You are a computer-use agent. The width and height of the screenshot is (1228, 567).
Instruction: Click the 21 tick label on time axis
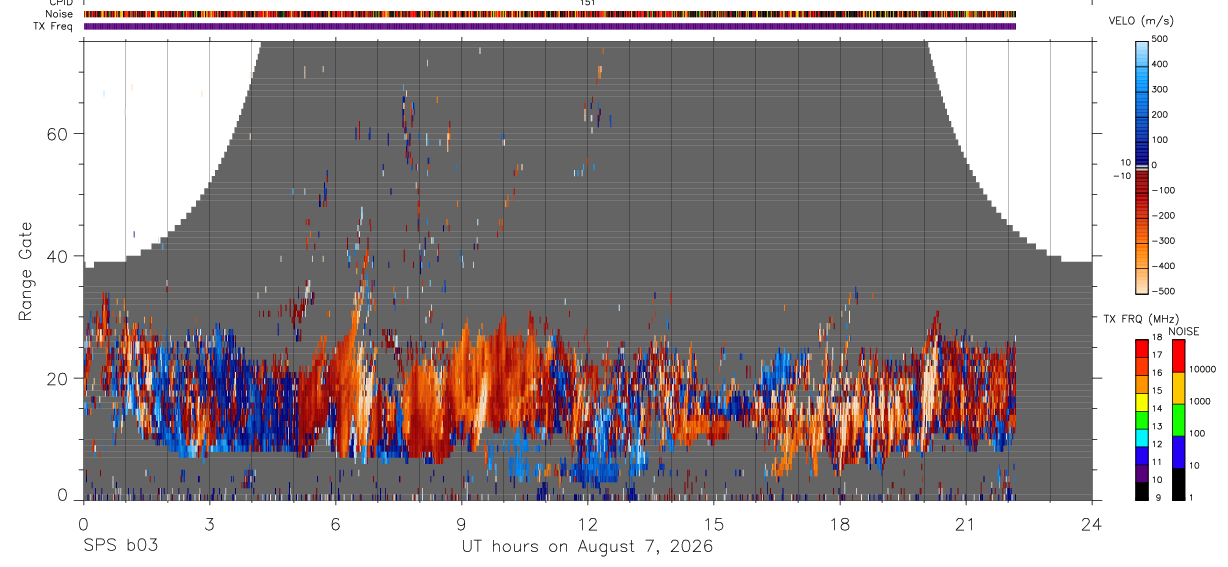pyautogui.click(x=965, y=524)
